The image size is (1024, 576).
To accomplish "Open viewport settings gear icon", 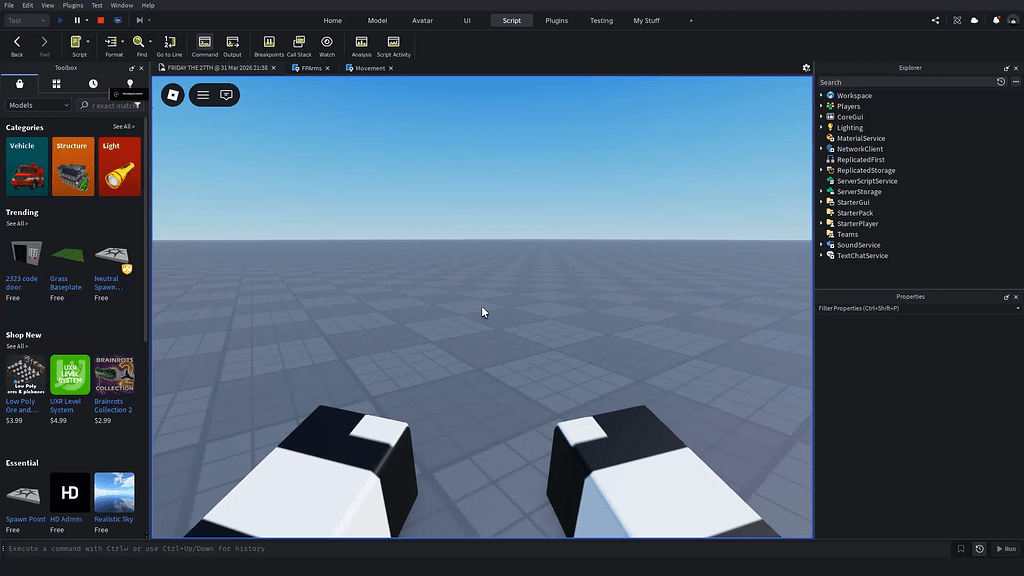I will tap(807, 68).
